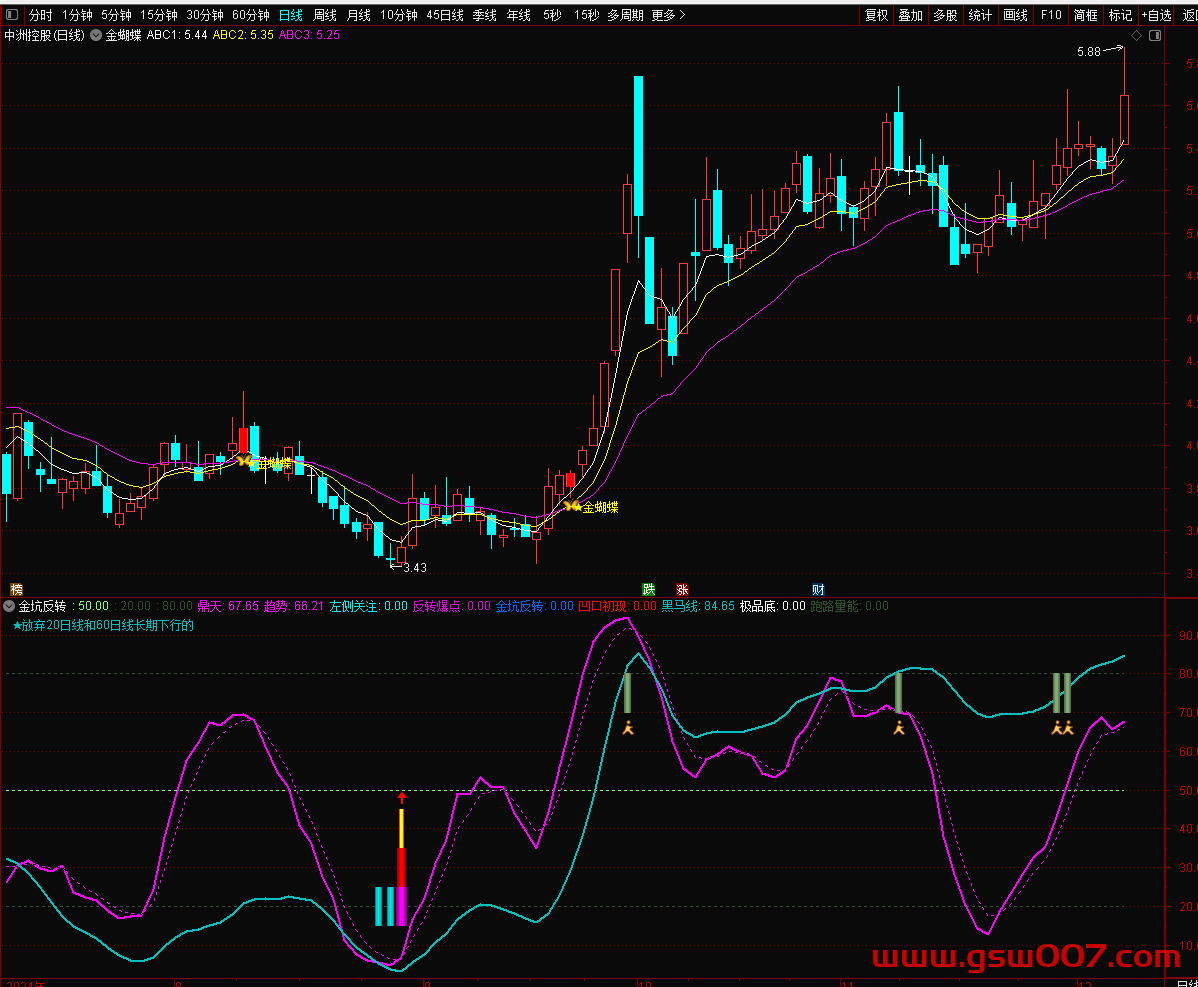Select the 45日线 period
Viewport: 1198px width, 987px height.
click(445, 15)
